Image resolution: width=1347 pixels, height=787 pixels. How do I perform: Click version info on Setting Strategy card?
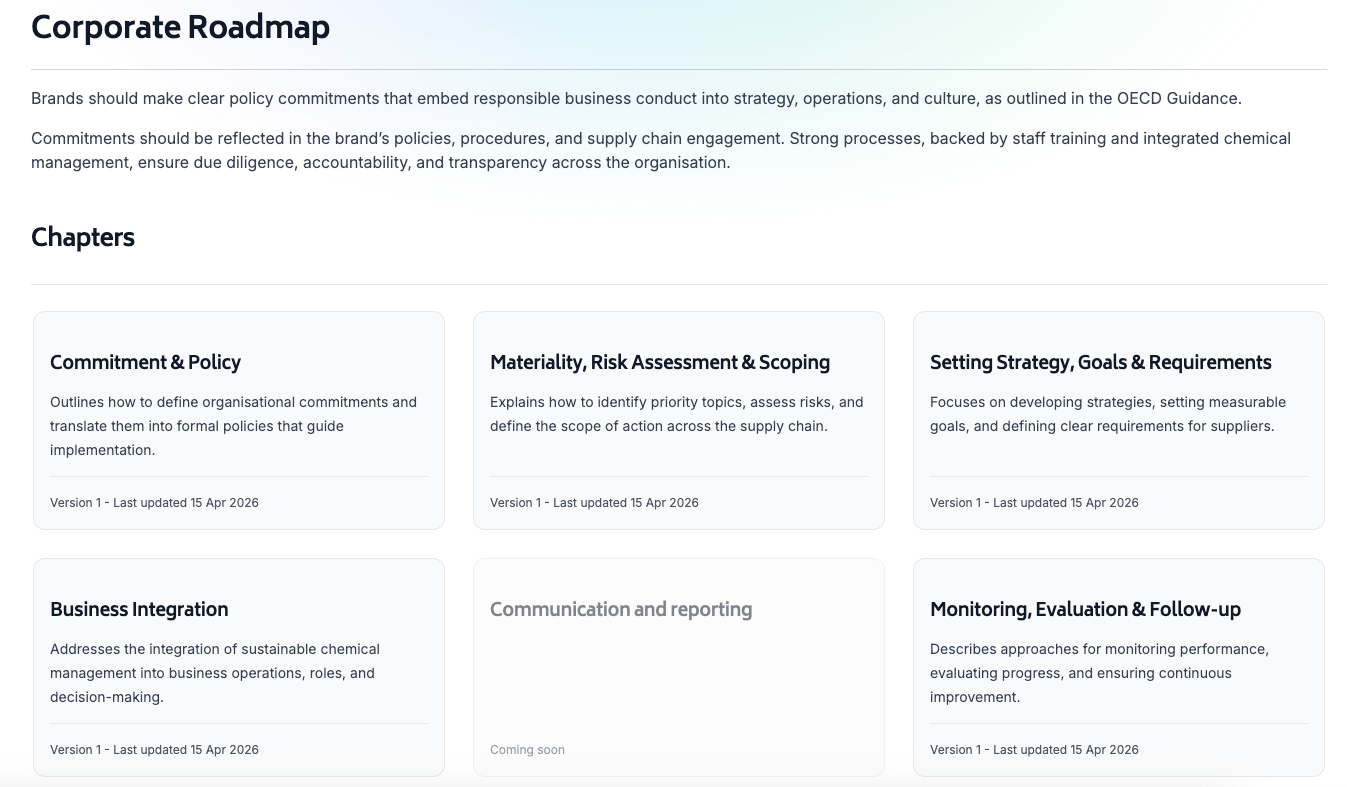coord(1034,503)
